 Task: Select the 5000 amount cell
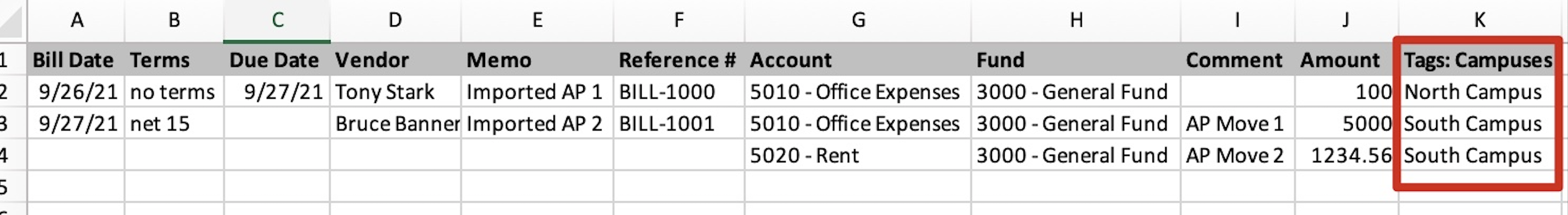click(x=1346, y=123)
